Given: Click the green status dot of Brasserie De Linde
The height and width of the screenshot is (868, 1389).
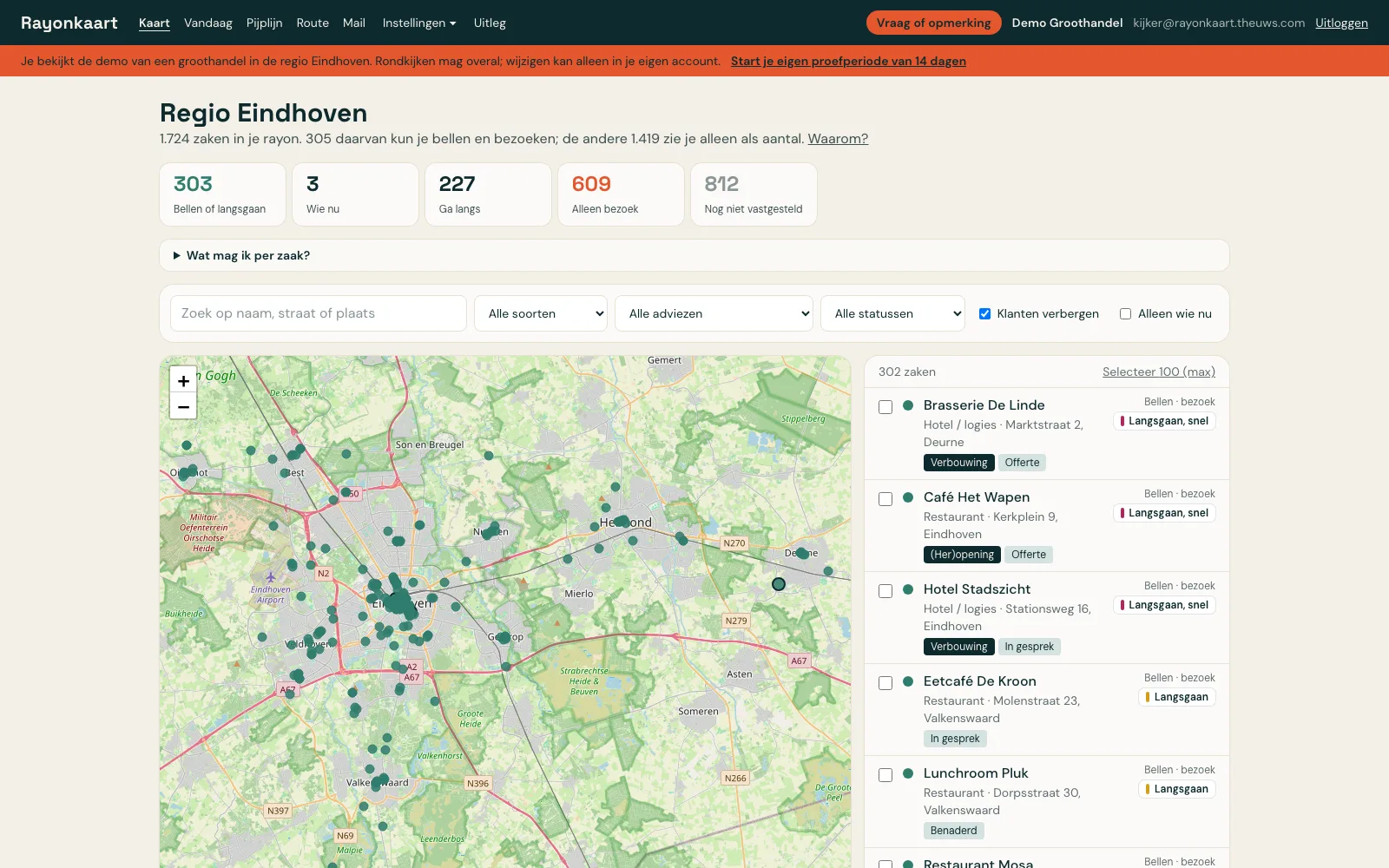Looking at the screenshot, I should 908,405.
